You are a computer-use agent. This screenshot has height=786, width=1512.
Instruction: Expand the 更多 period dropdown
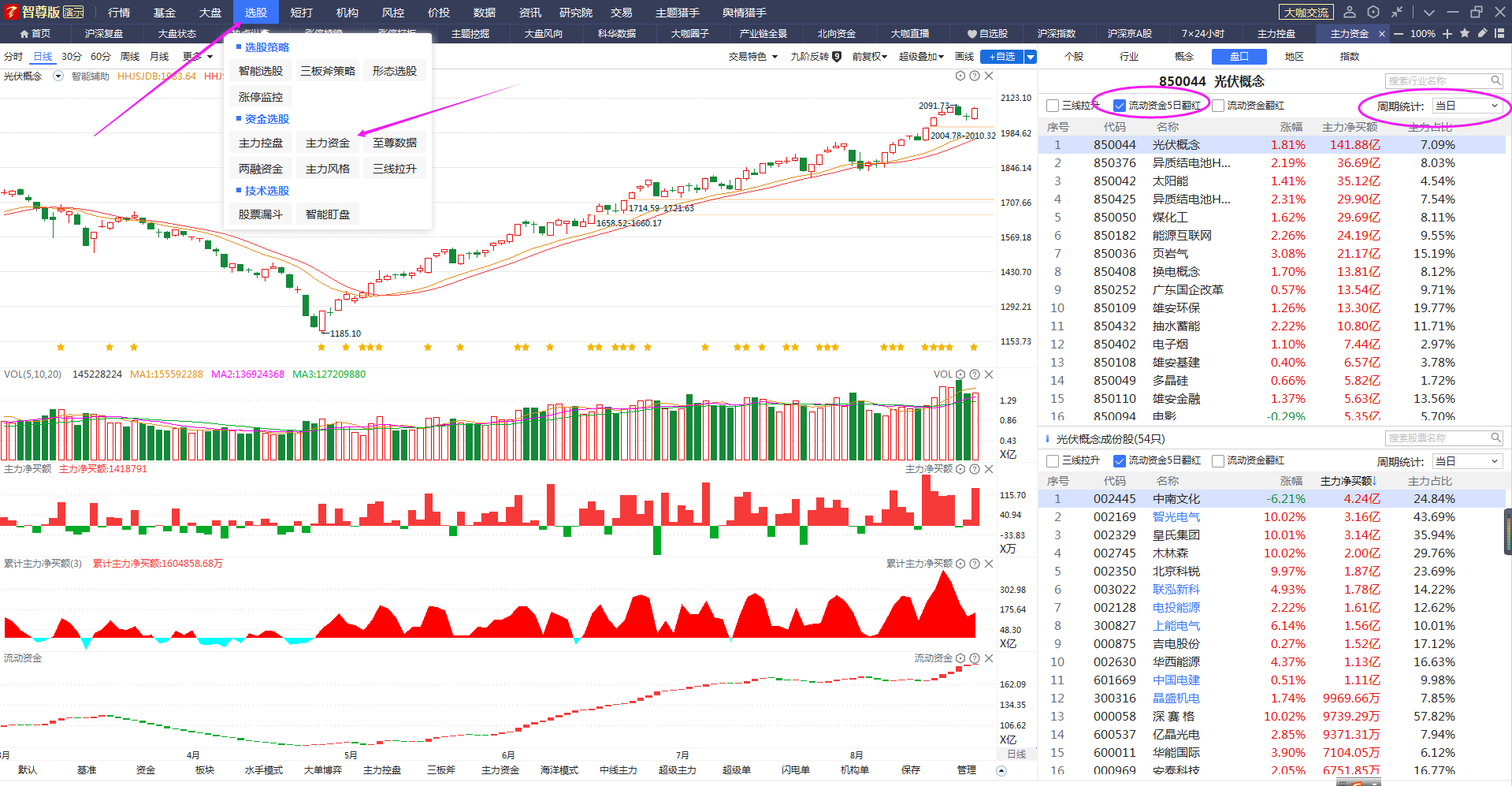tap(198, 57)
